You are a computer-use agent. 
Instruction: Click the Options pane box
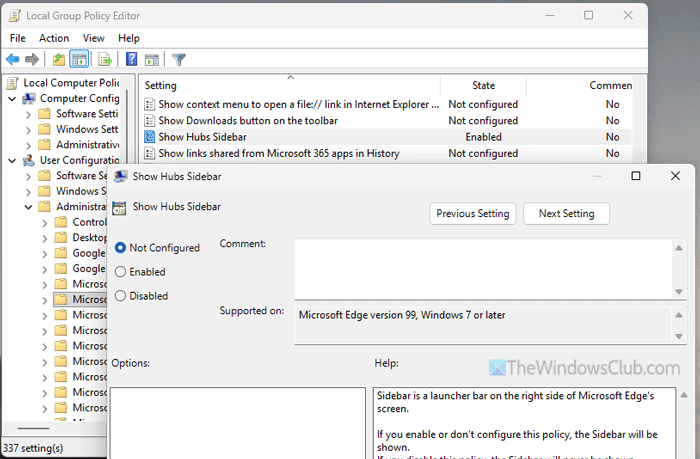(238, 423)
